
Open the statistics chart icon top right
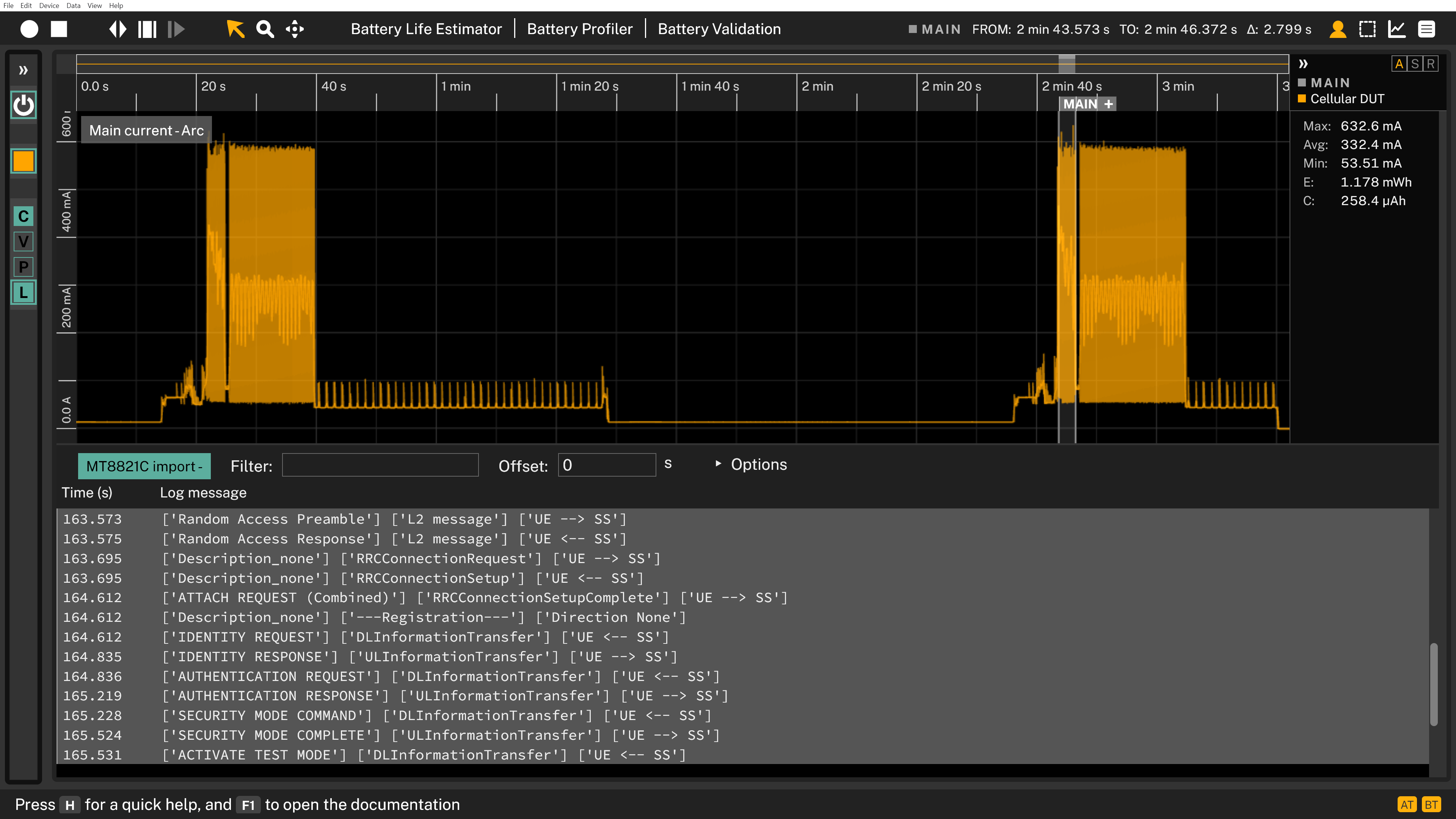tap(1396, 29)
